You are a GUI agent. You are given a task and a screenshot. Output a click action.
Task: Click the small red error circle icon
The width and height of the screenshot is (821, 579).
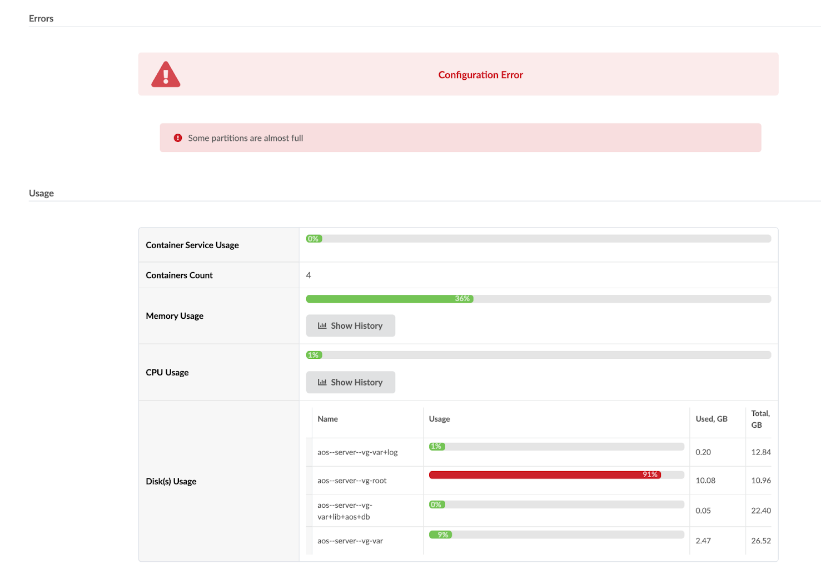tap(178, 138)
